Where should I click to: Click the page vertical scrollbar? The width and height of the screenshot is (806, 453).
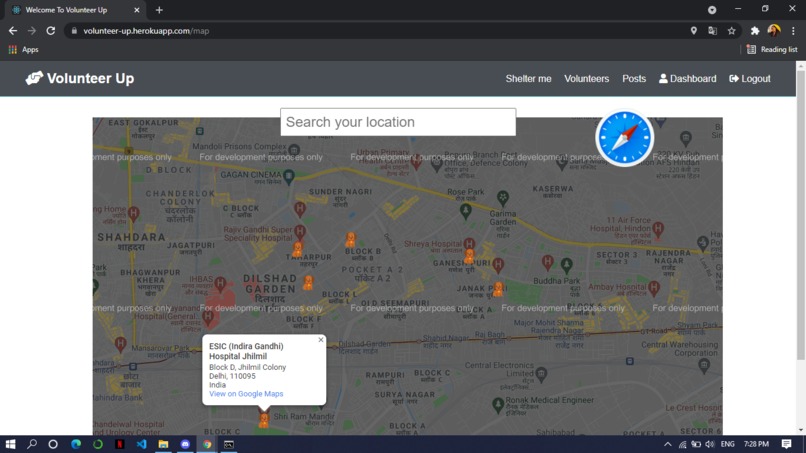click(800, 215)
